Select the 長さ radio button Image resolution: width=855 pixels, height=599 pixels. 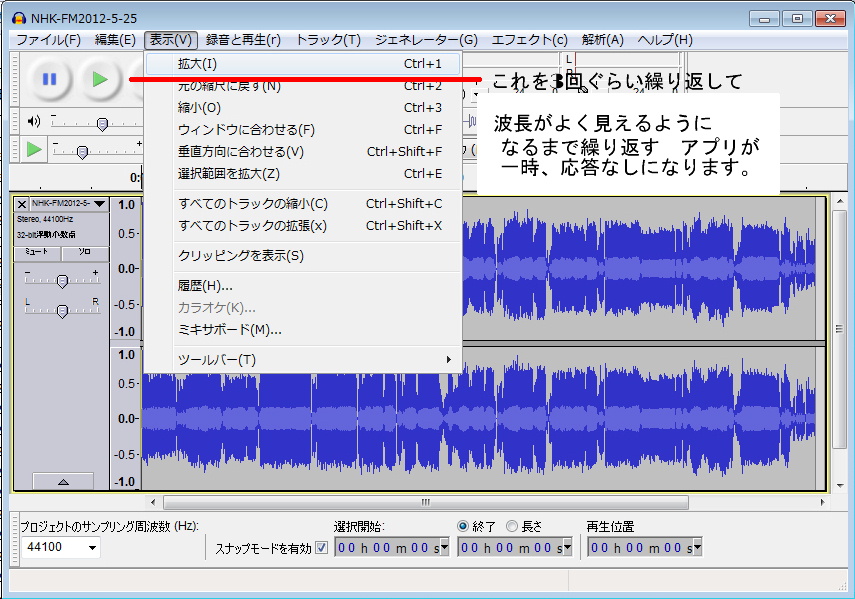tap(512, 526)
